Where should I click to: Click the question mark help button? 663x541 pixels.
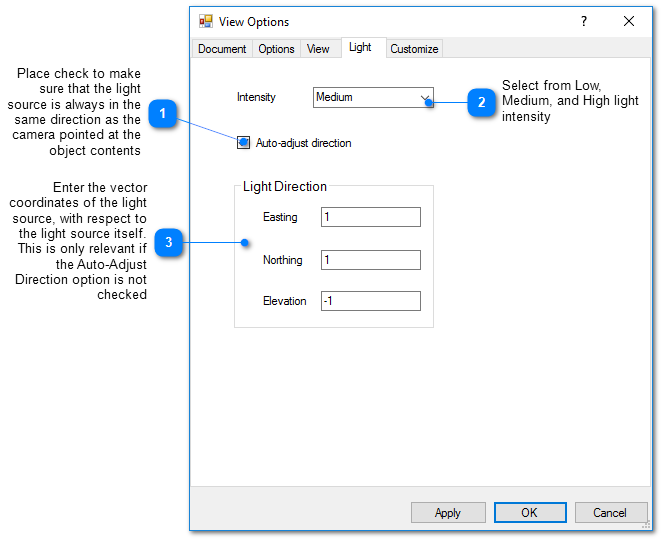coord(584,21)
